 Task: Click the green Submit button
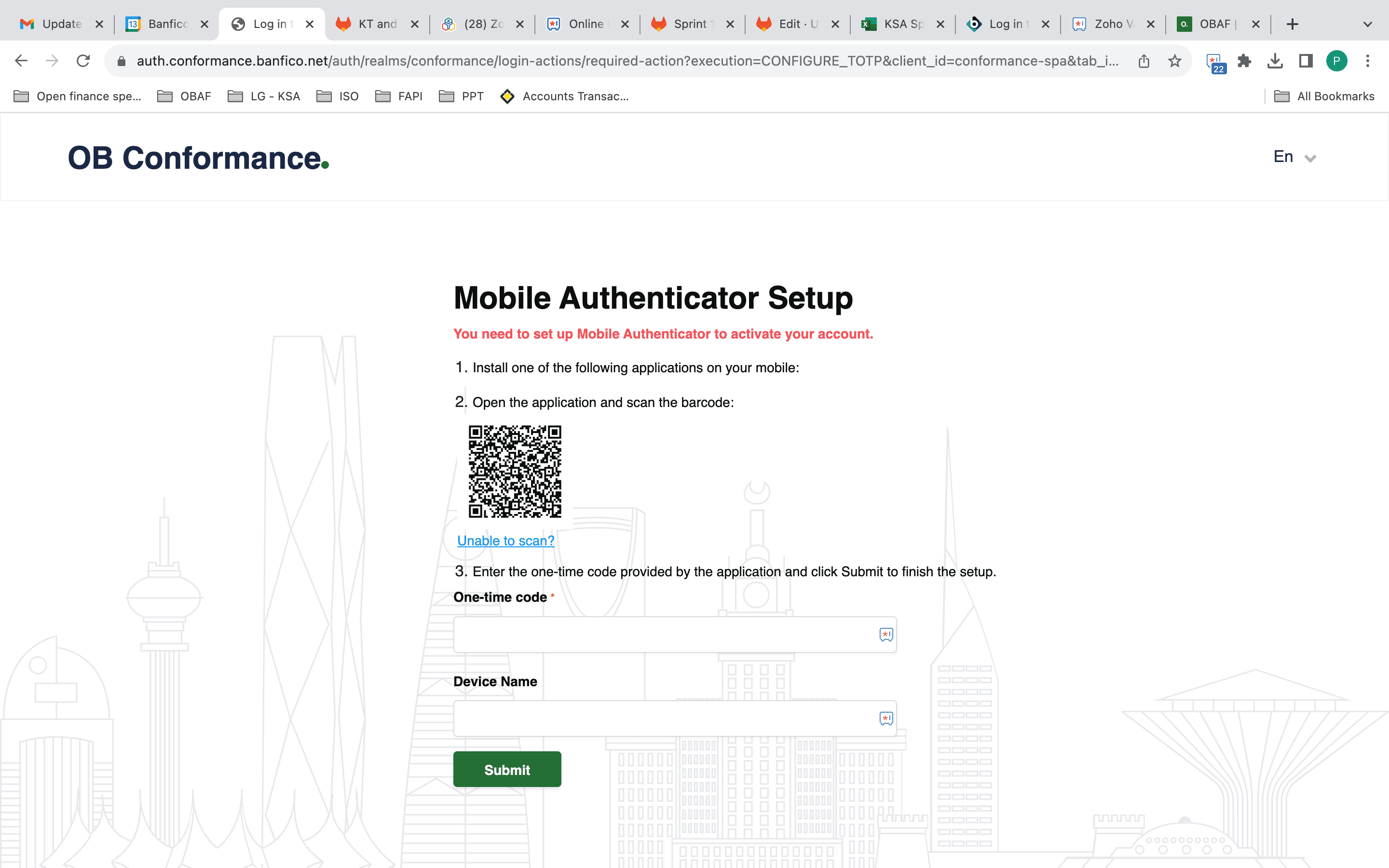(x=507, y=769)
